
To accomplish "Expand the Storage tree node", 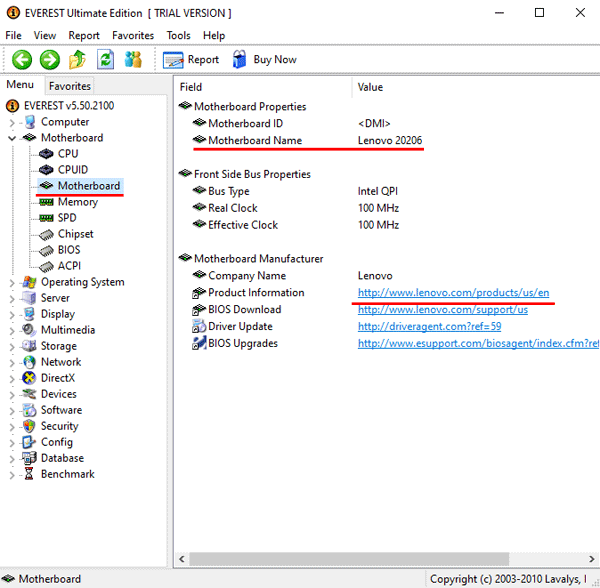I will [12, 347].
